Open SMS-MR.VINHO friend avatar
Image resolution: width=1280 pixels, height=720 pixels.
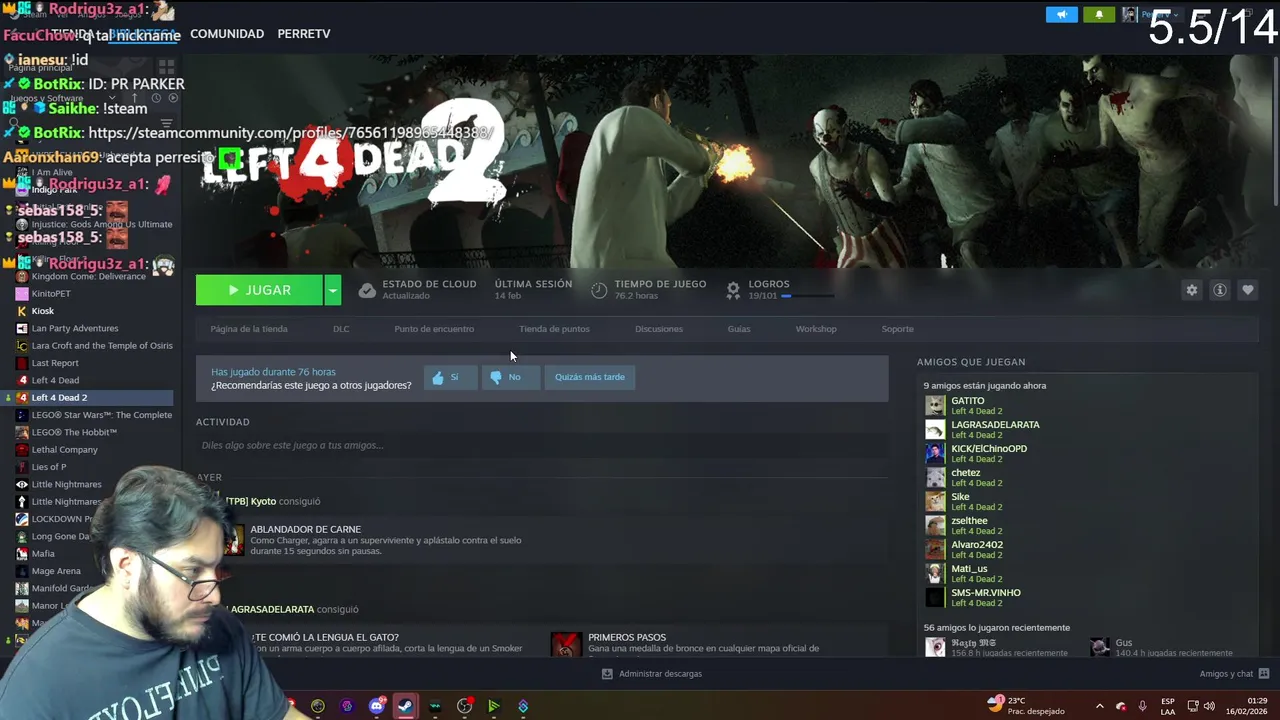(935, 598)
